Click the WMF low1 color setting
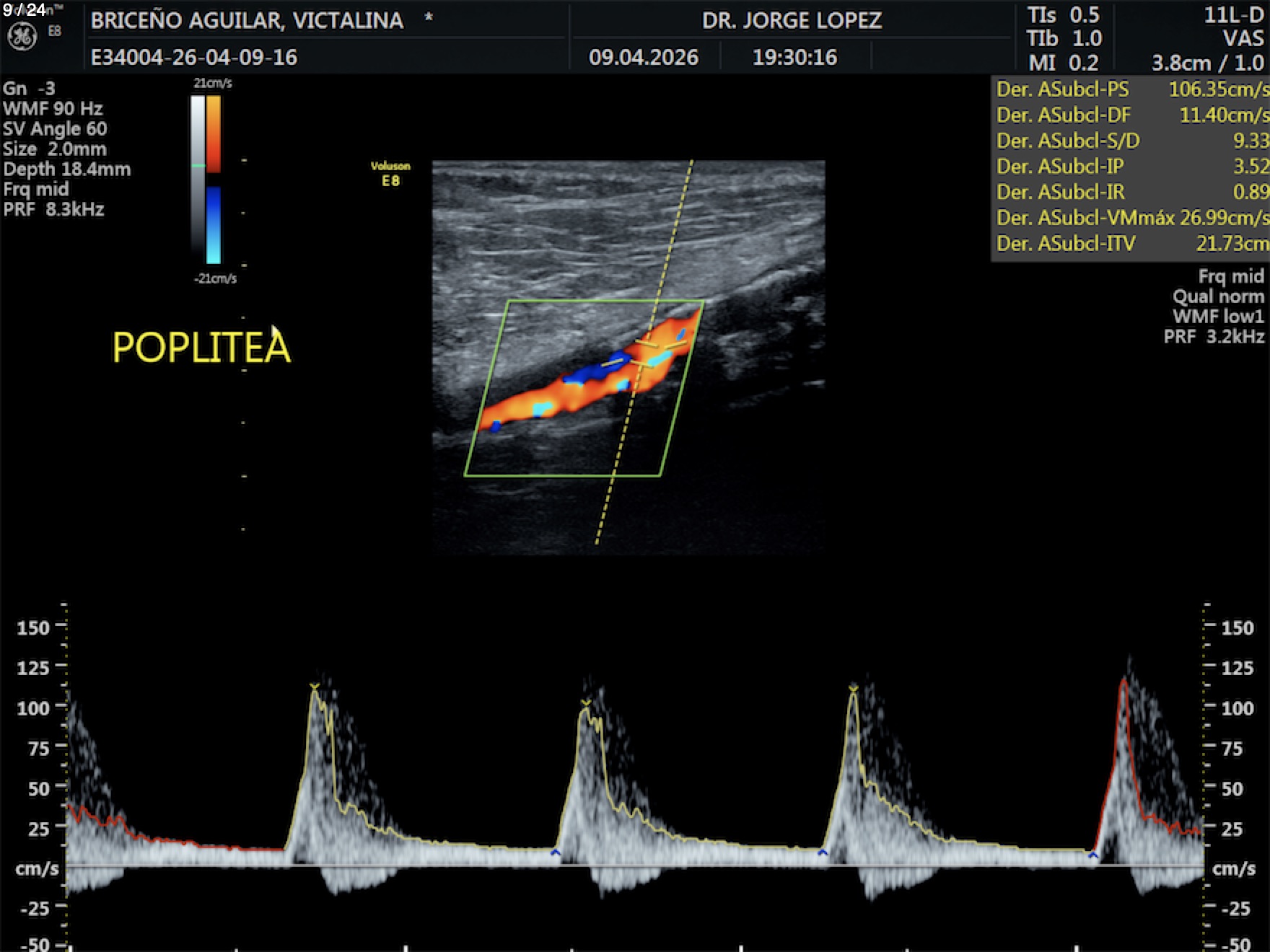 1218,317
